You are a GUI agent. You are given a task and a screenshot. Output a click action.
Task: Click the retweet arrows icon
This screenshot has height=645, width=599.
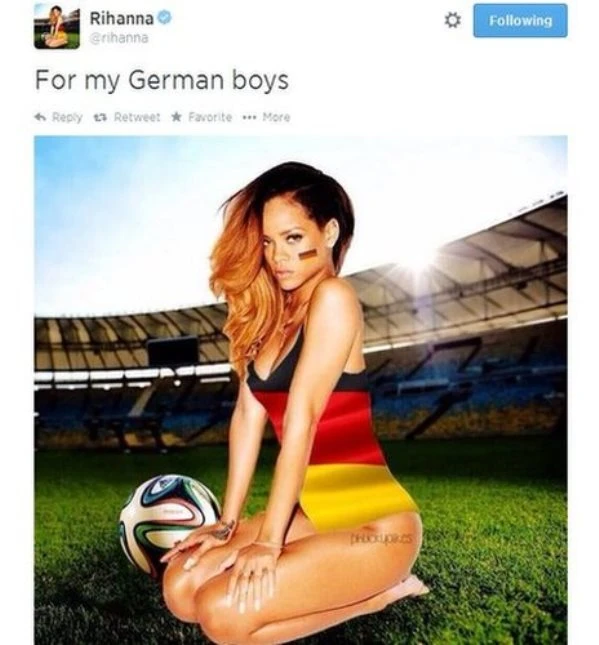click(100, 117)
